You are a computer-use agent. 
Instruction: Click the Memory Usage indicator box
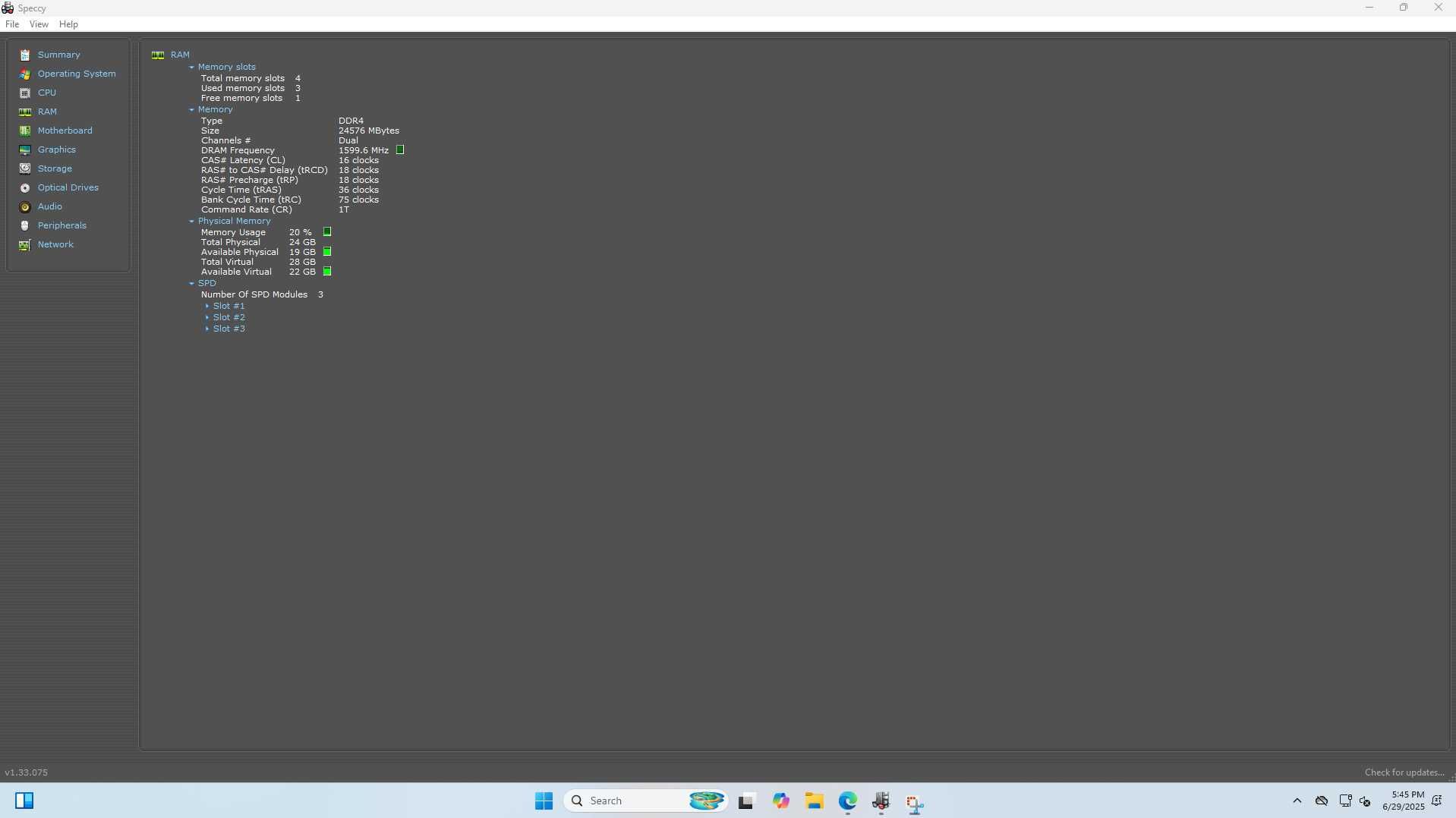click(x=327, y=232)
